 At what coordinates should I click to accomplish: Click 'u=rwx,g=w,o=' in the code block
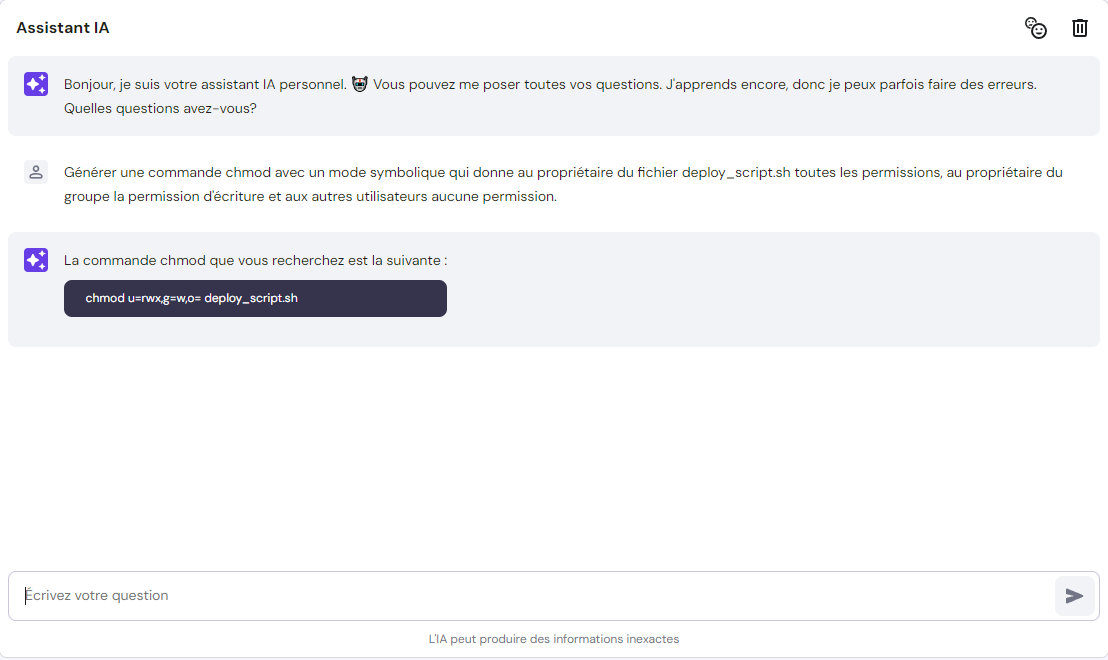coord(164,298)
